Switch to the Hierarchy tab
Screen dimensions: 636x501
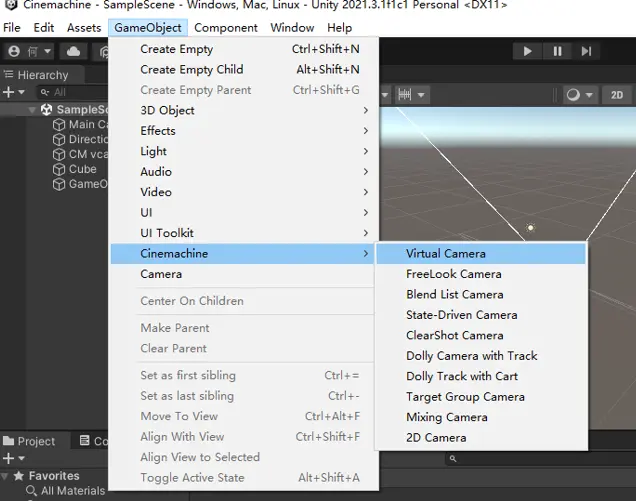[x=42, y=75]
